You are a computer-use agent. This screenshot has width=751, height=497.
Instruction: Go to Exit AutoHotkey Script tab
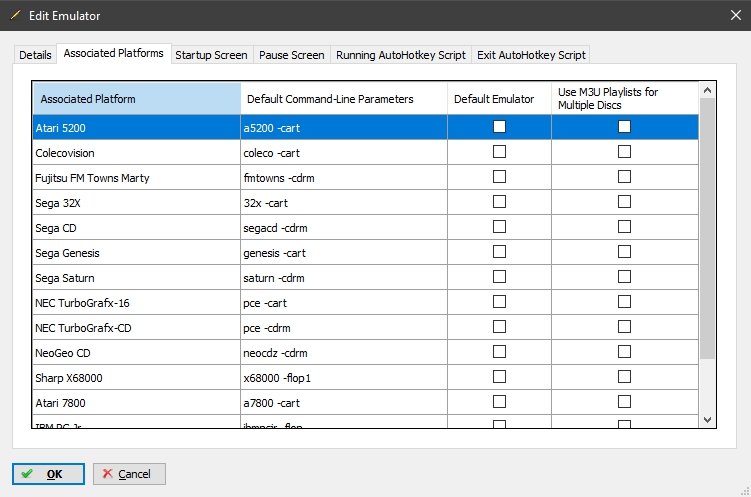(531, 55)
